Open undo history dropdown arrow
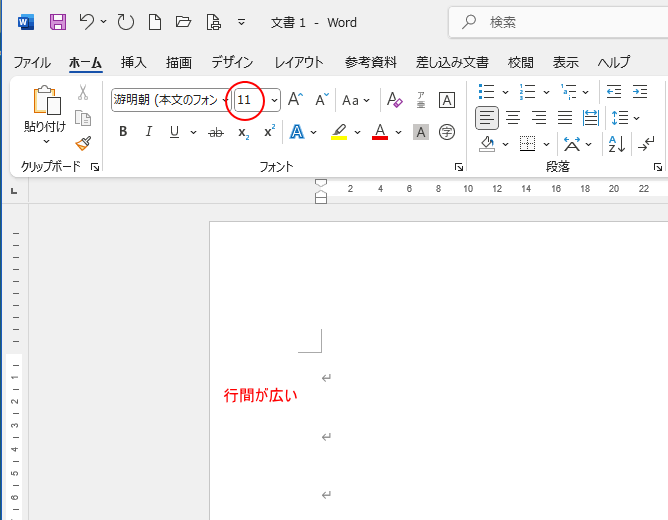This screenshot has width=668, height=520. tap(104, 21)
